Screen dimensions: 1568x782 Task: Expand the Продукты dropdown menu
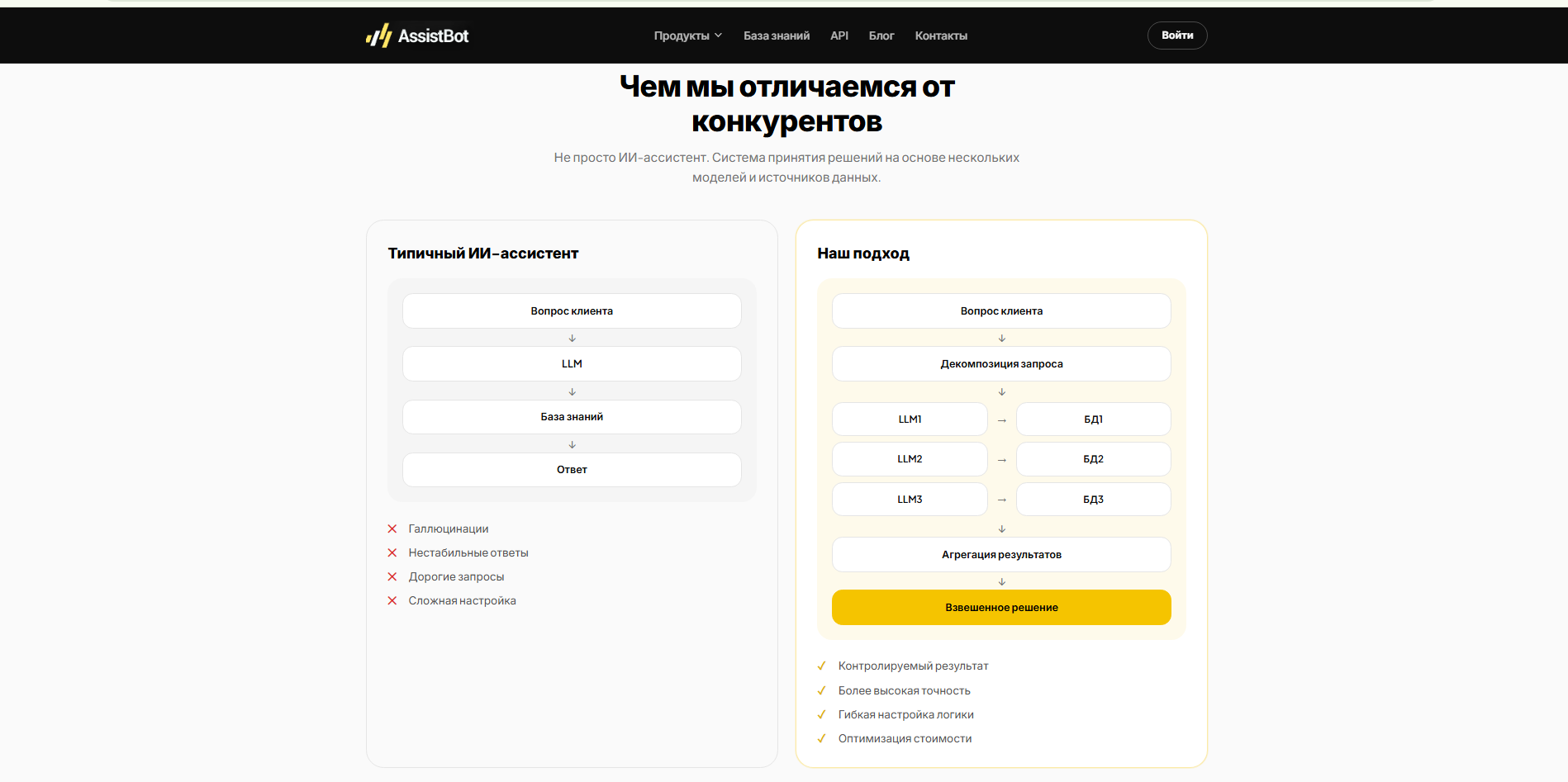tap(688, 36)
